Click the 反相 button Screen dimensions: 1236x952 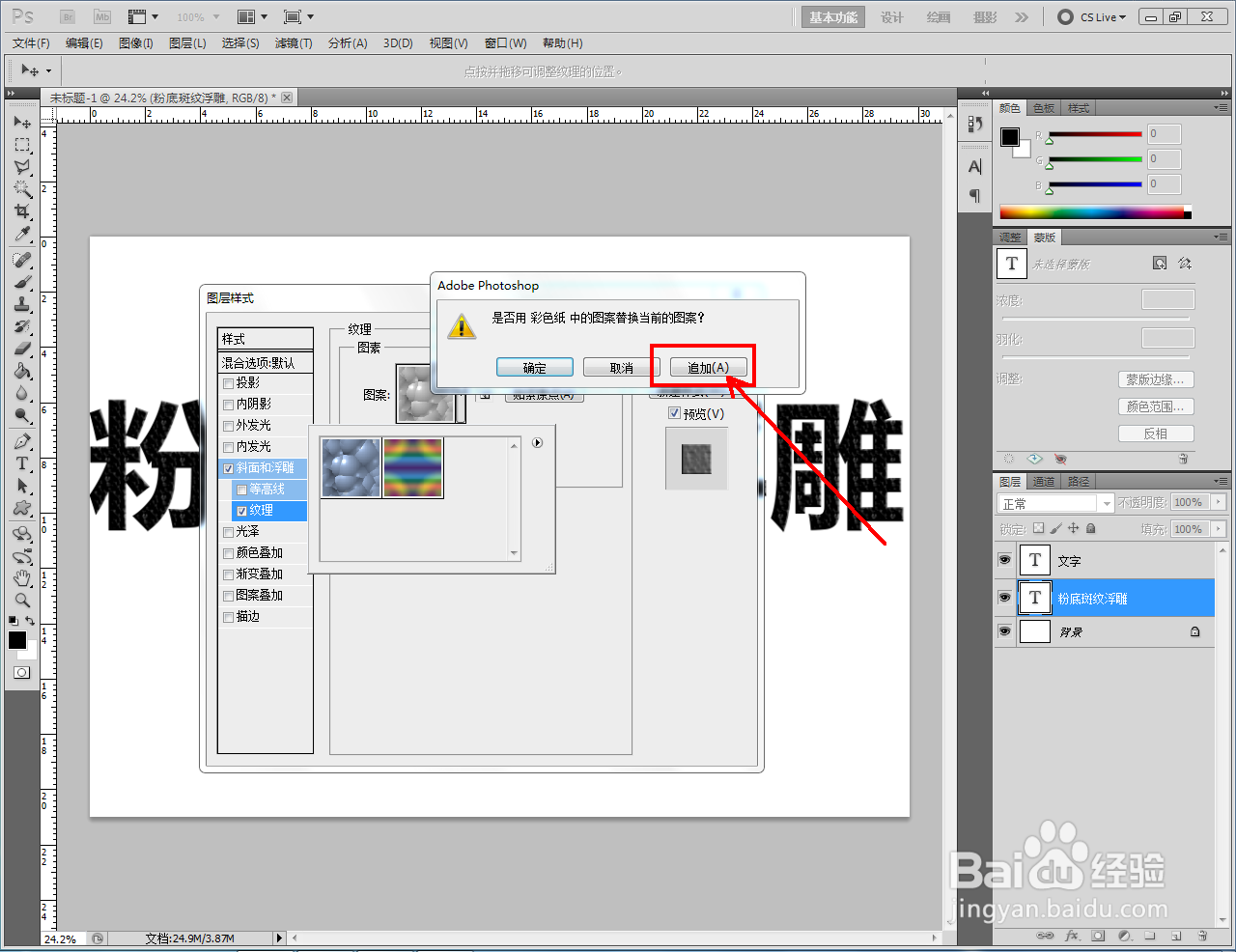1156,434
